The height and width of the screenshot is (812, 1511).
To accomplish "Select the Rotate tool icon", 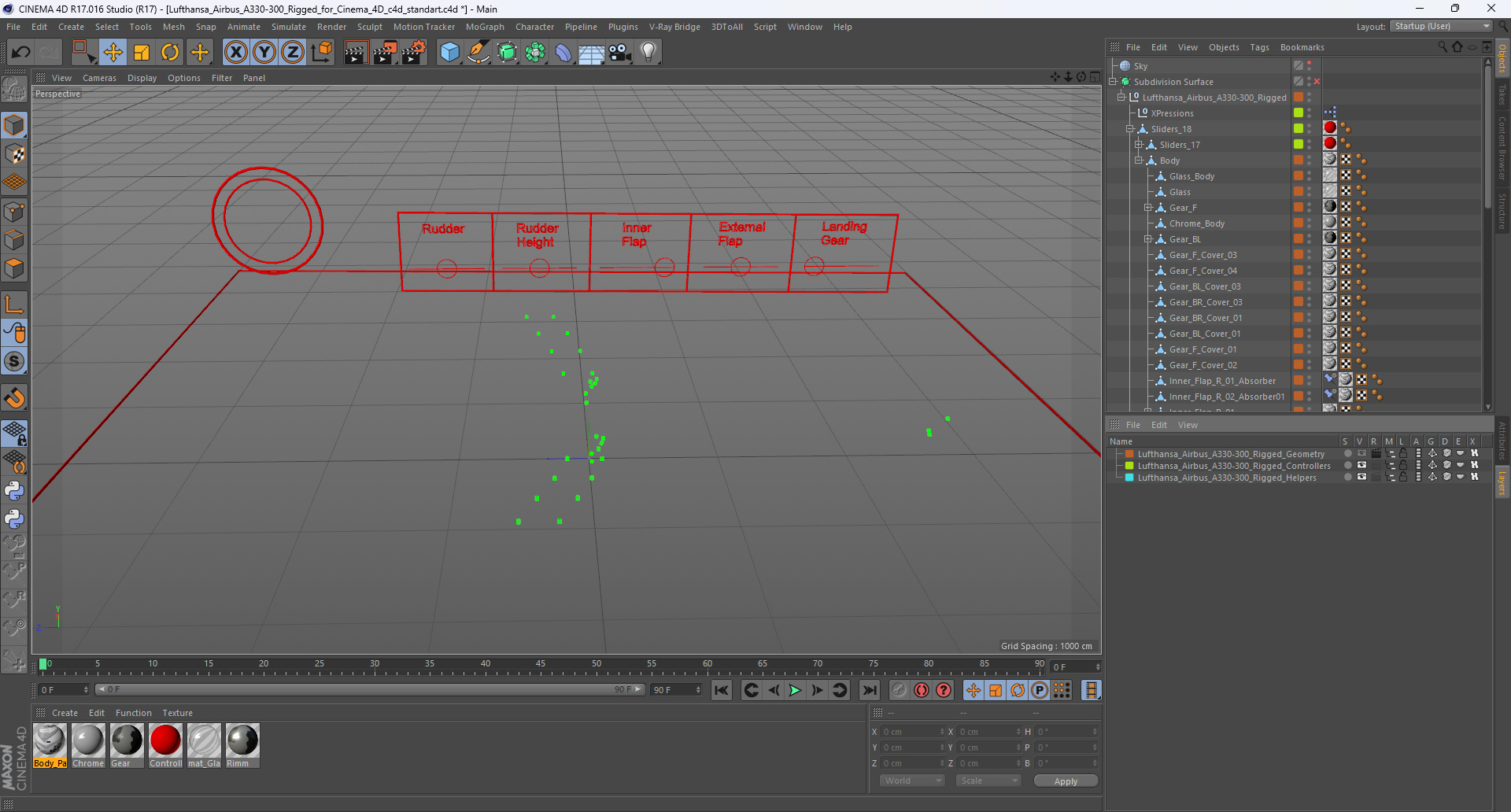I will pos(170,53).
